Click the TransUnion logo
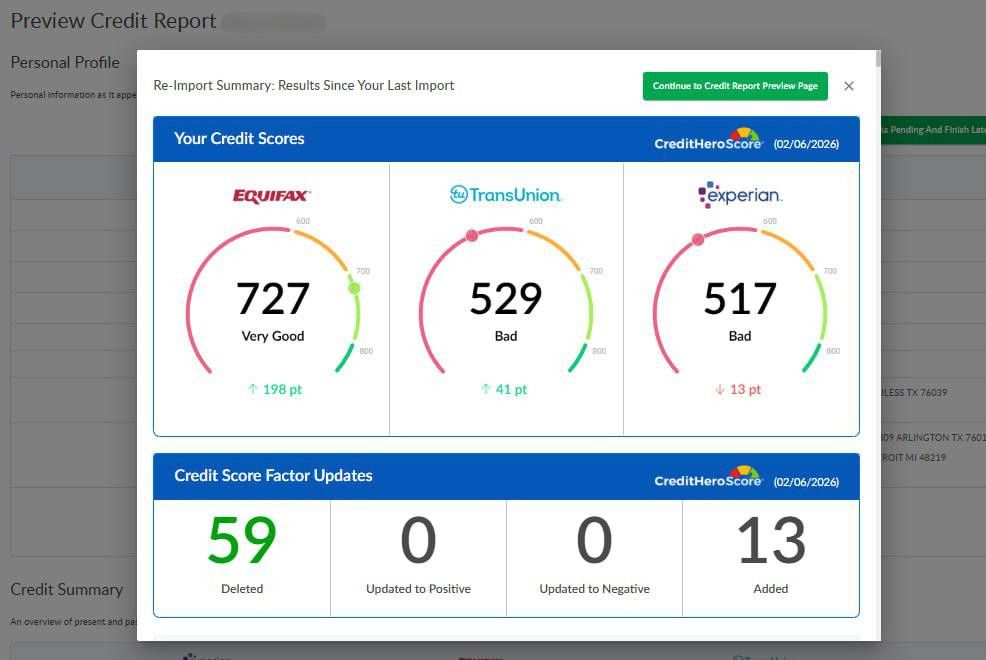 [506, 195]
